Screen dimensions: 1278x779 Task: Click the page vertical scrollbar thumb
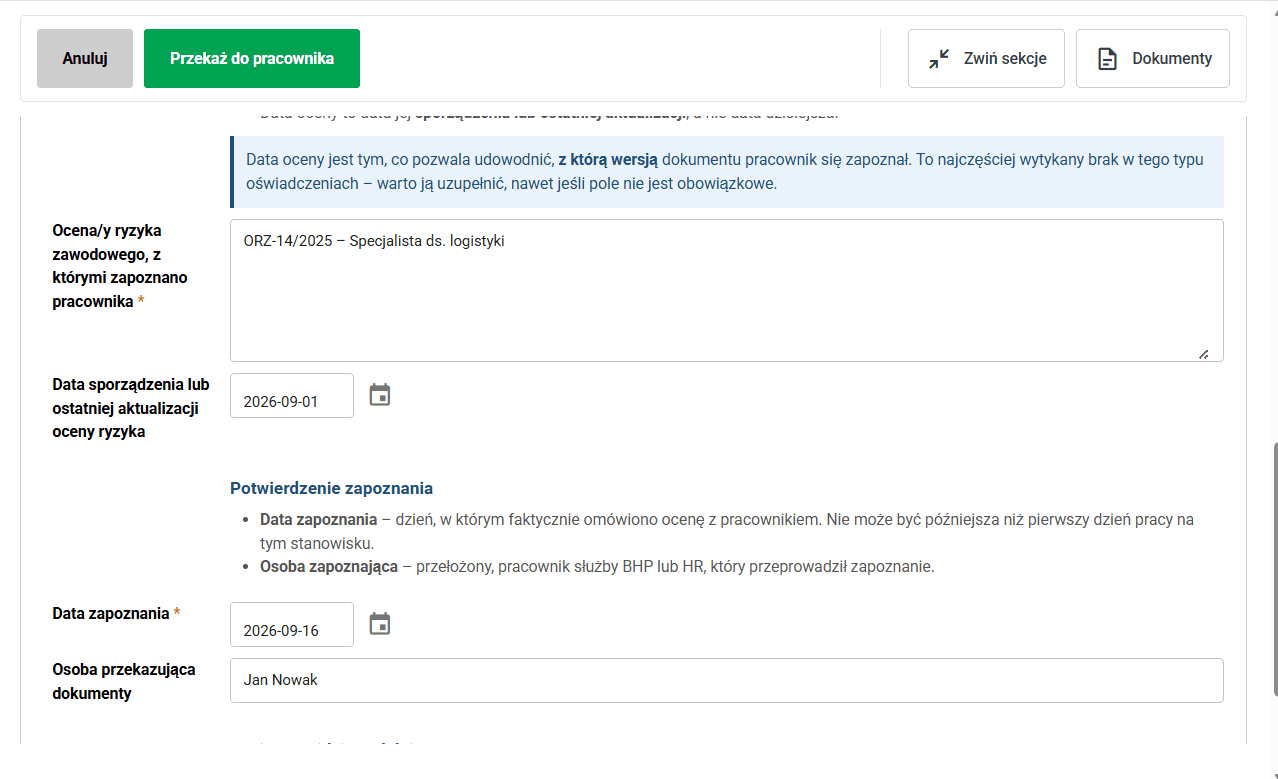[1274, 570]
